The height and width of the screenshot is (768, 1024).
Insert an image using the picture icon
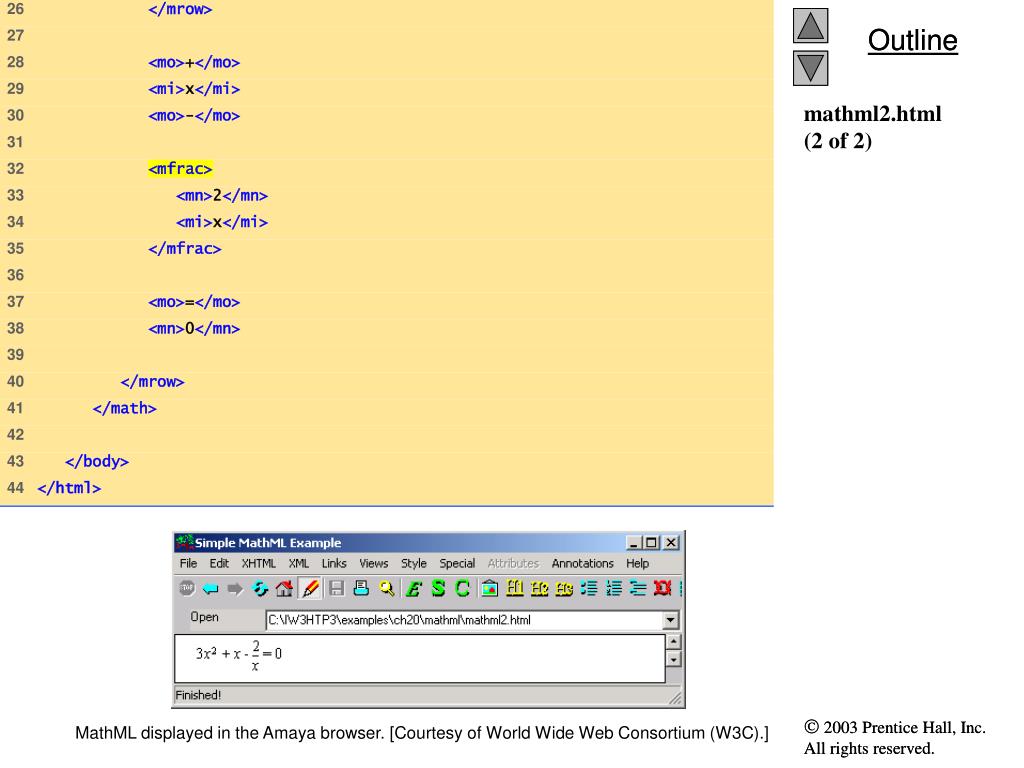click(490, 588)
